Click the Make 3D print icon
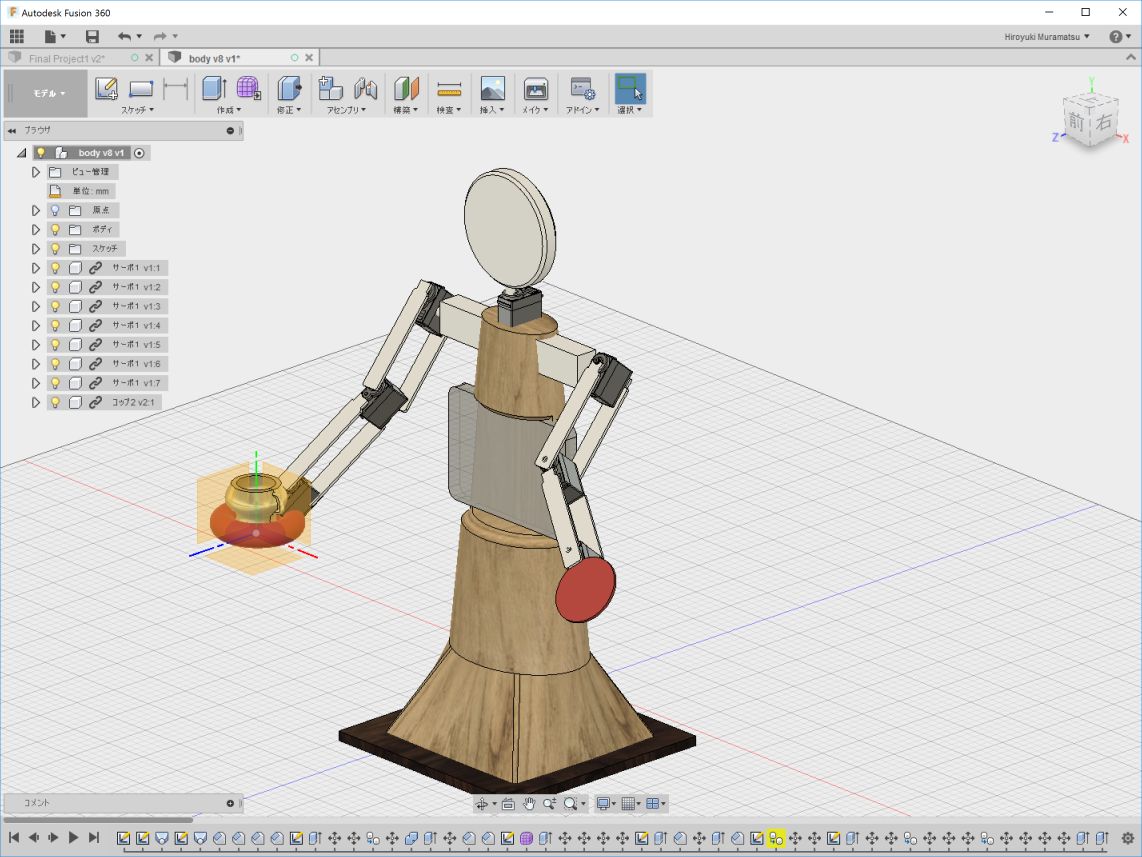This screenshot has width=1142, height=857. (x=536, y=88)
